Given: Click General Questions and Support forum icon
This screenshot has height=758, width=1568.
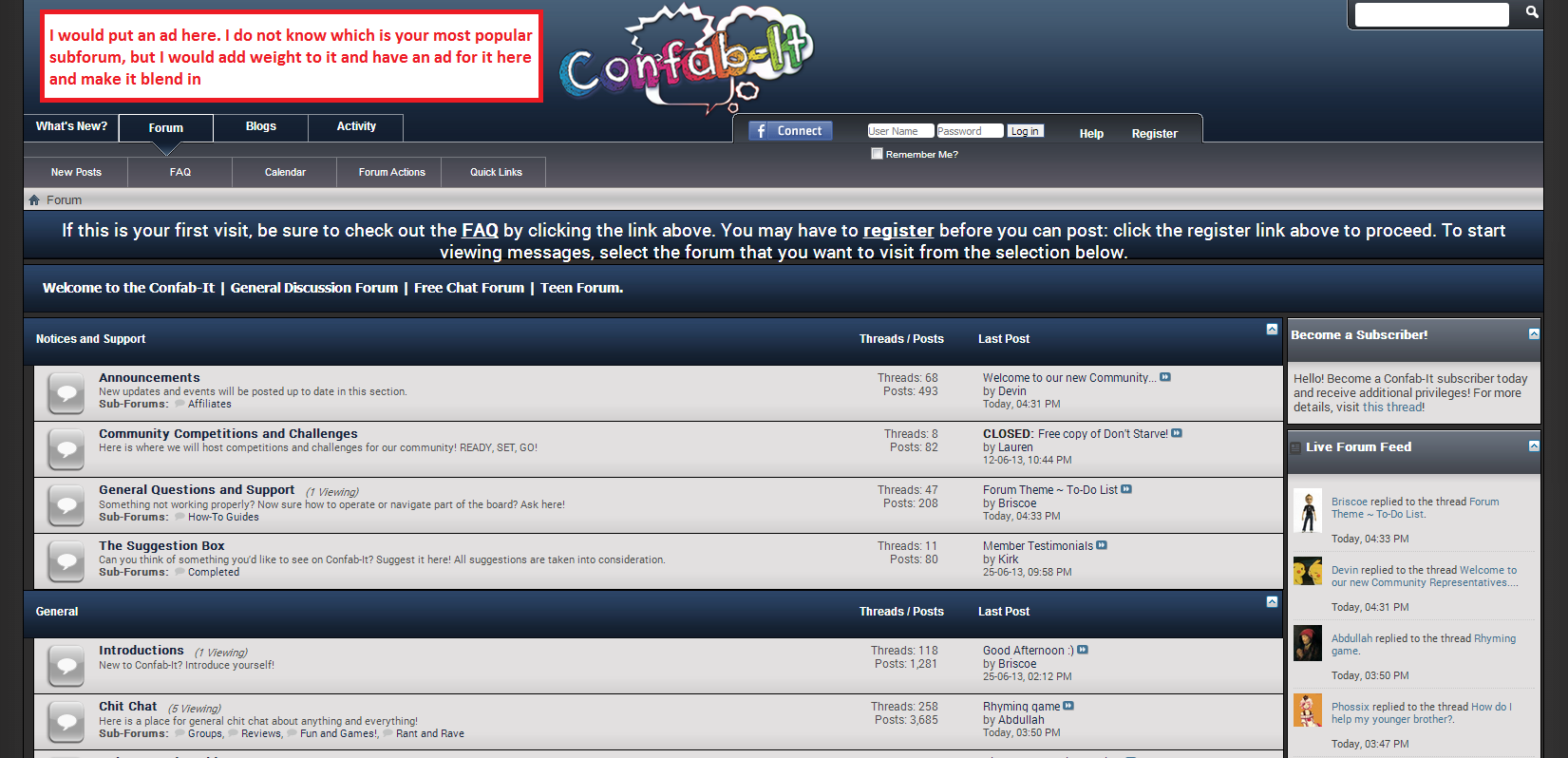Looking at the screenshot, I should tap(66, 505).
